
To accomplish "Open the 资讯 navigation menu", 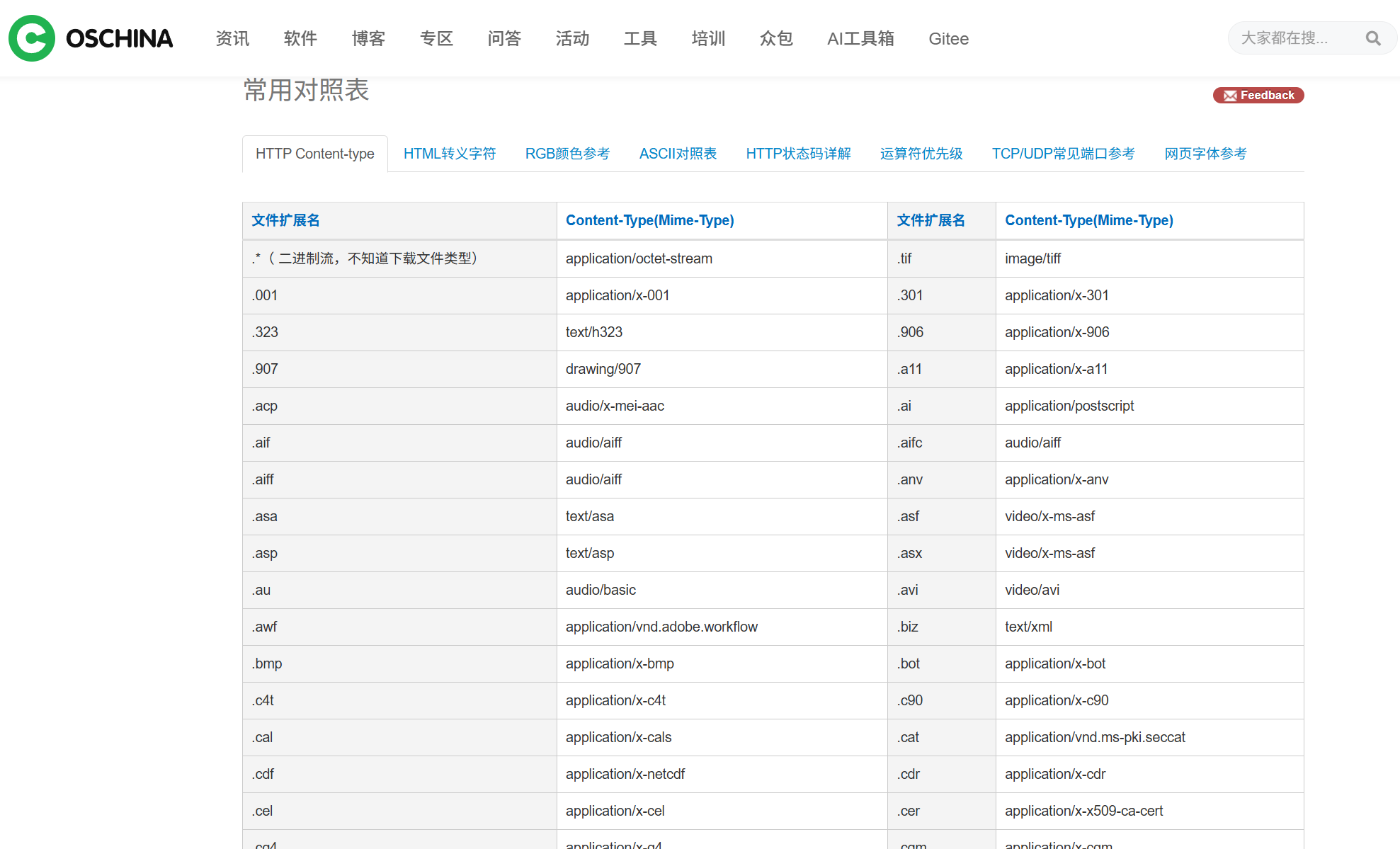I will coord(232,38).
